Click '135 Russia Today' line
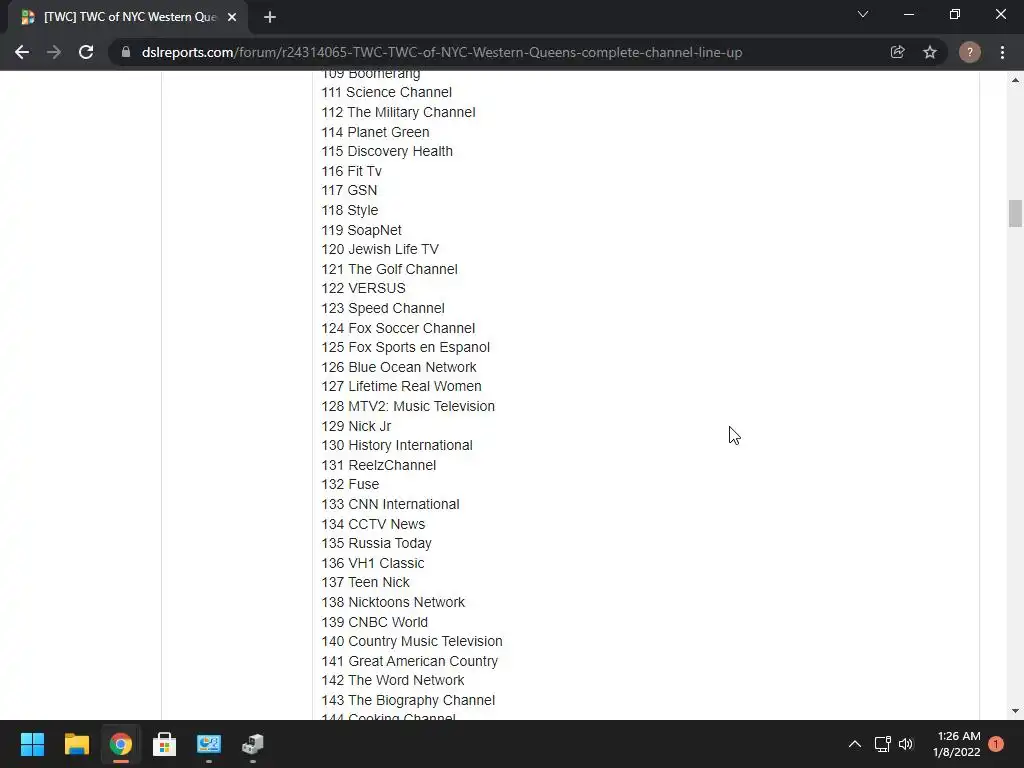The width and height of the screenshot is (1024, 768). (x=377, y=543)
